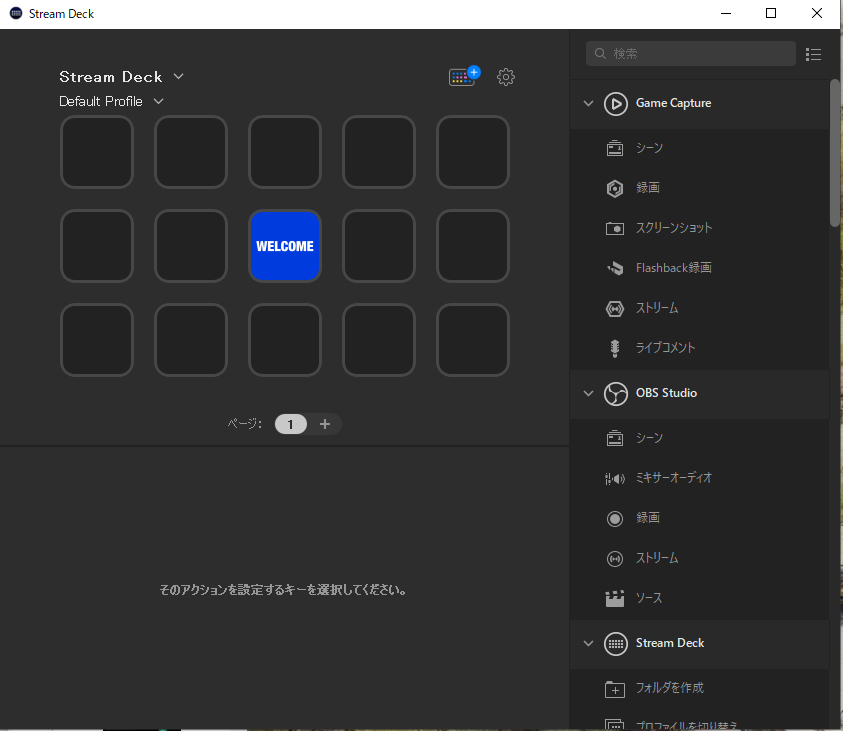This screenshot has width=843, height=731.
Task: Collapse the OBS Studio category
Action: (x=588, y=393)
